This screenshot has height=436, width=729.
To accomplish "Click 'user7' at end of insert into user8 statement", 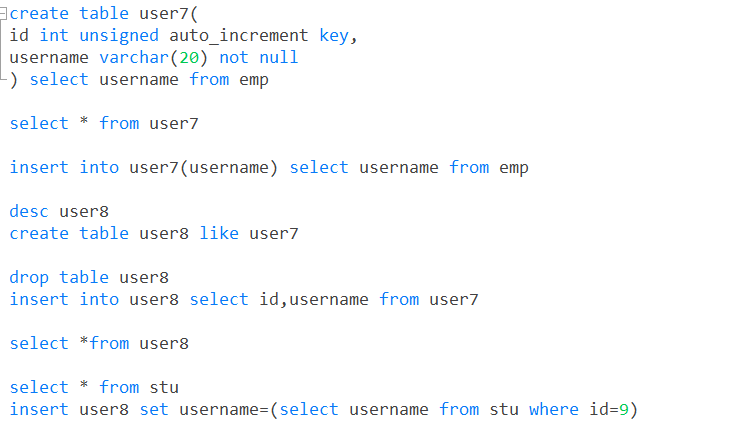I will pos(454,300).
